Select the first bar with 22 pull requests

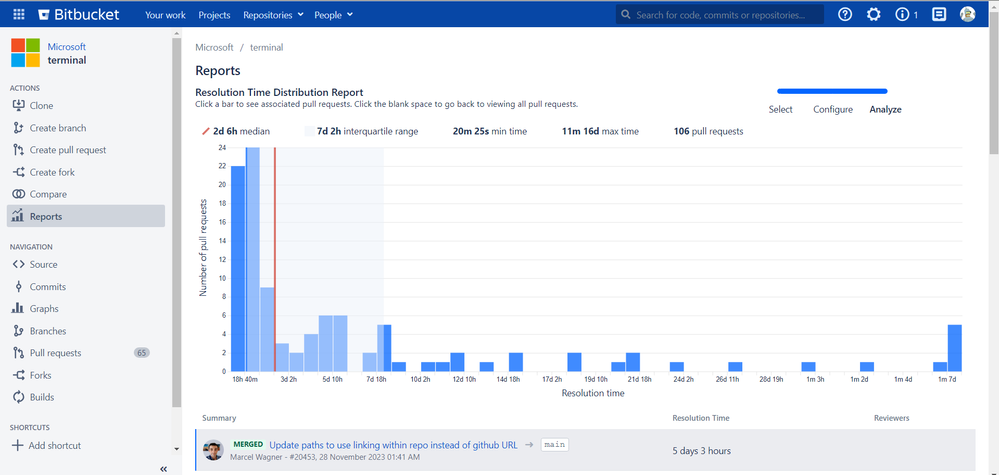[238, 269]
